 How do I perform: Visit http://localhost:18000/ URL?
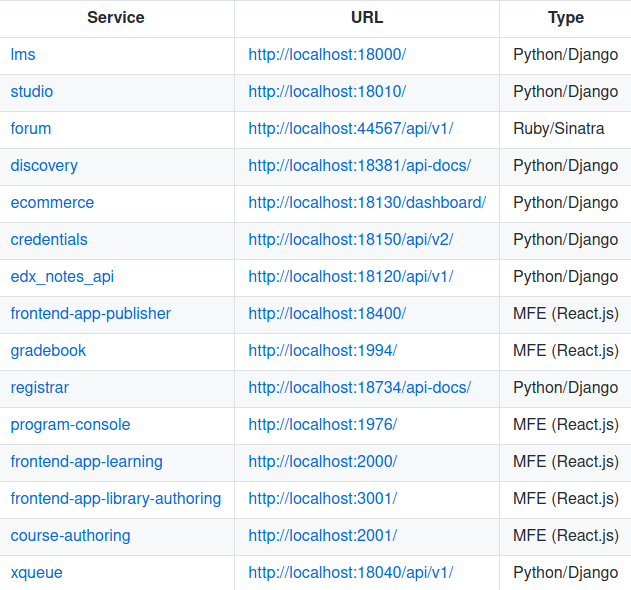(x=327, y=55)
